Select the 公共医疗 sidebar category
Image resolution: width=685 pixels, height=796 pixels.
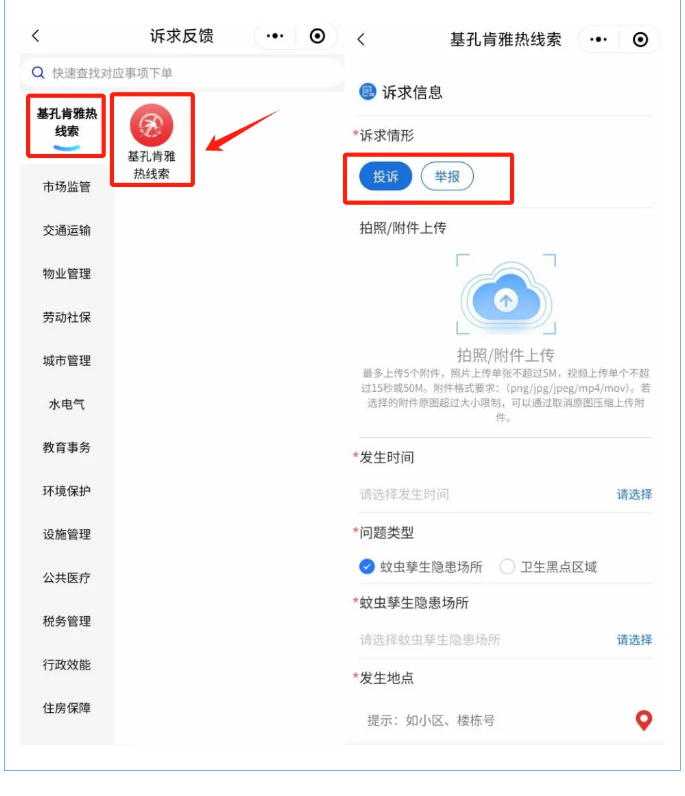pos(67,578)
